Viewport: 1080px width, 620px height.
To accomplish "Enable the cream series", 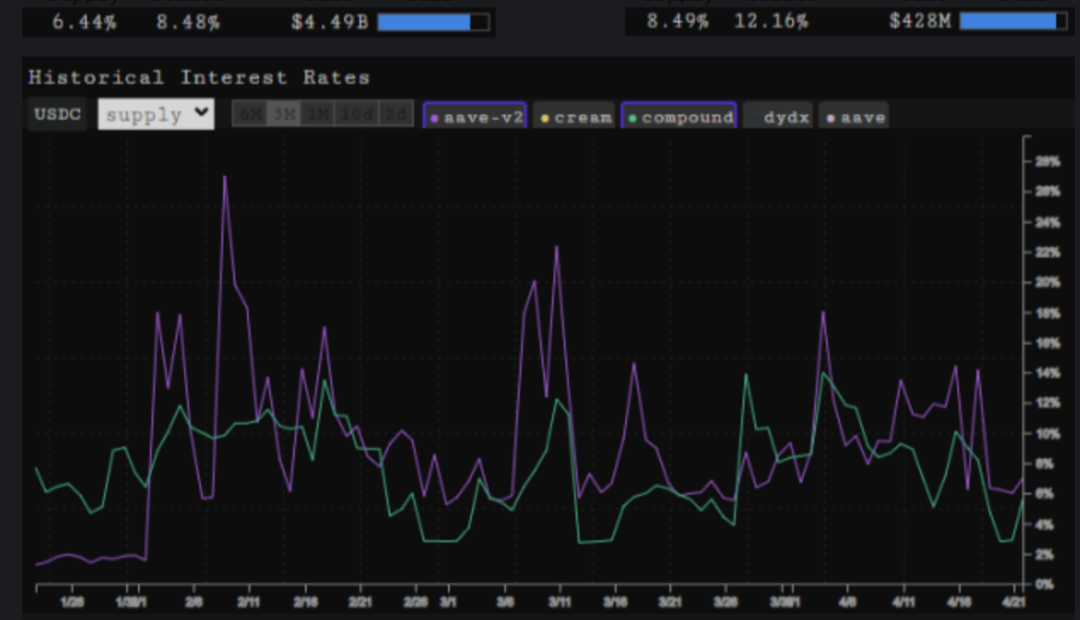I will point(574,116).
